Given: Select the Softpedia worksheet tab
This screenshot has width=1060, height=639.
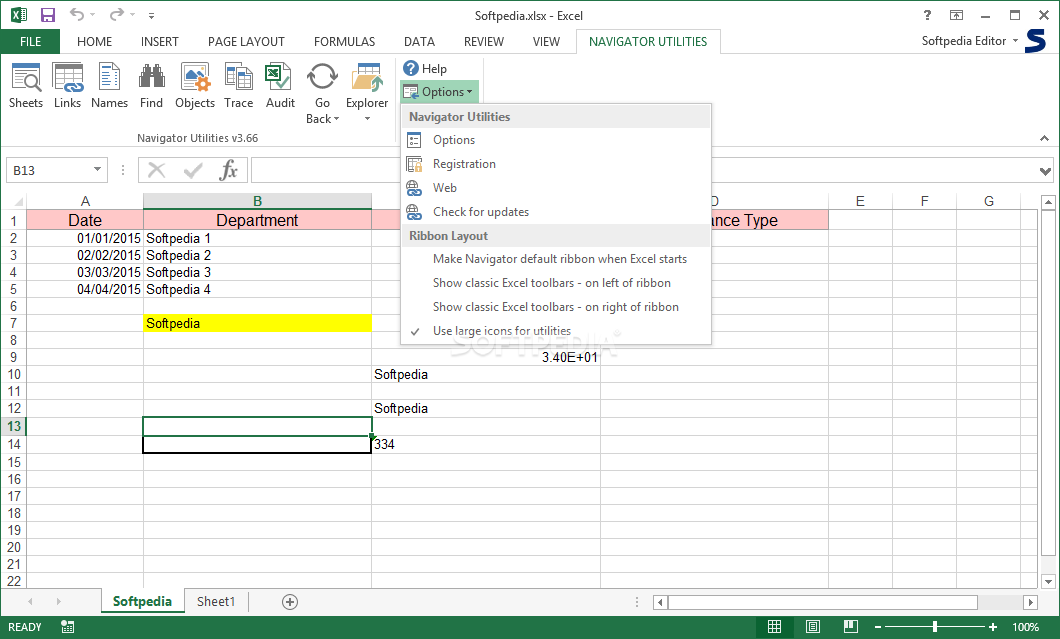Looking at the screenshot, I should 143,601.
